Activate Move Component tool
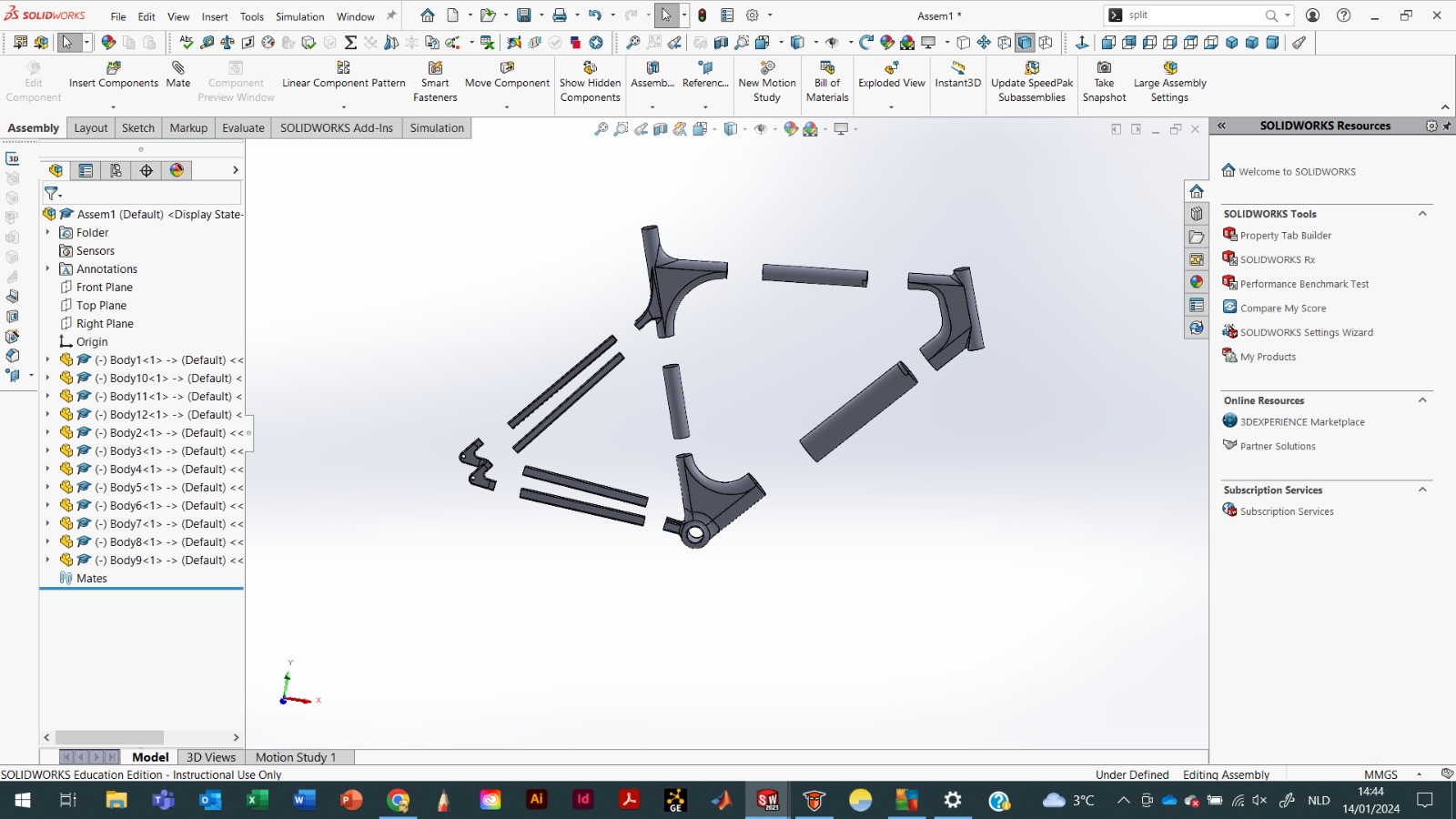The width and height of the screenshot is (1456, 819). (507, 76)
